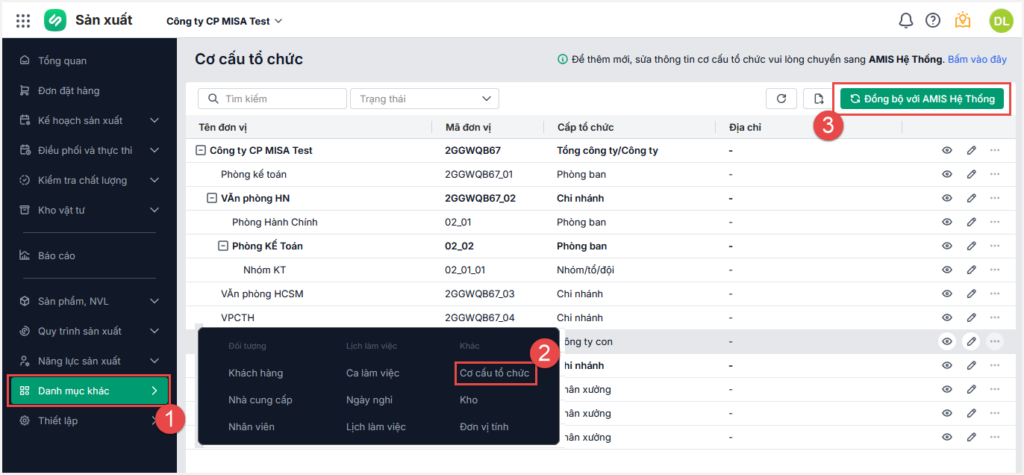Viewport: 1024px width, 475px height.
Task: Open more options for Phòng Hành Chính
Action: [995, 222]
